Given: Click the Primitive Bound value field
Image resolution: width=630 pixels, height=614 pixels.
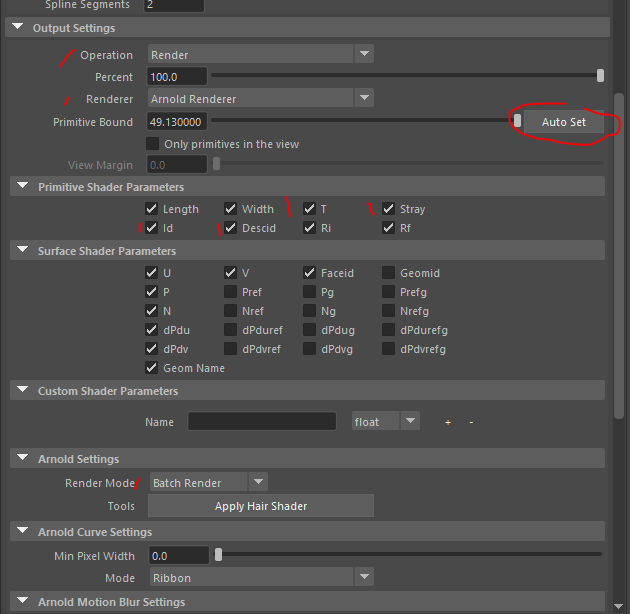Looking at the screenshot, I should click(x=177, y=122).
